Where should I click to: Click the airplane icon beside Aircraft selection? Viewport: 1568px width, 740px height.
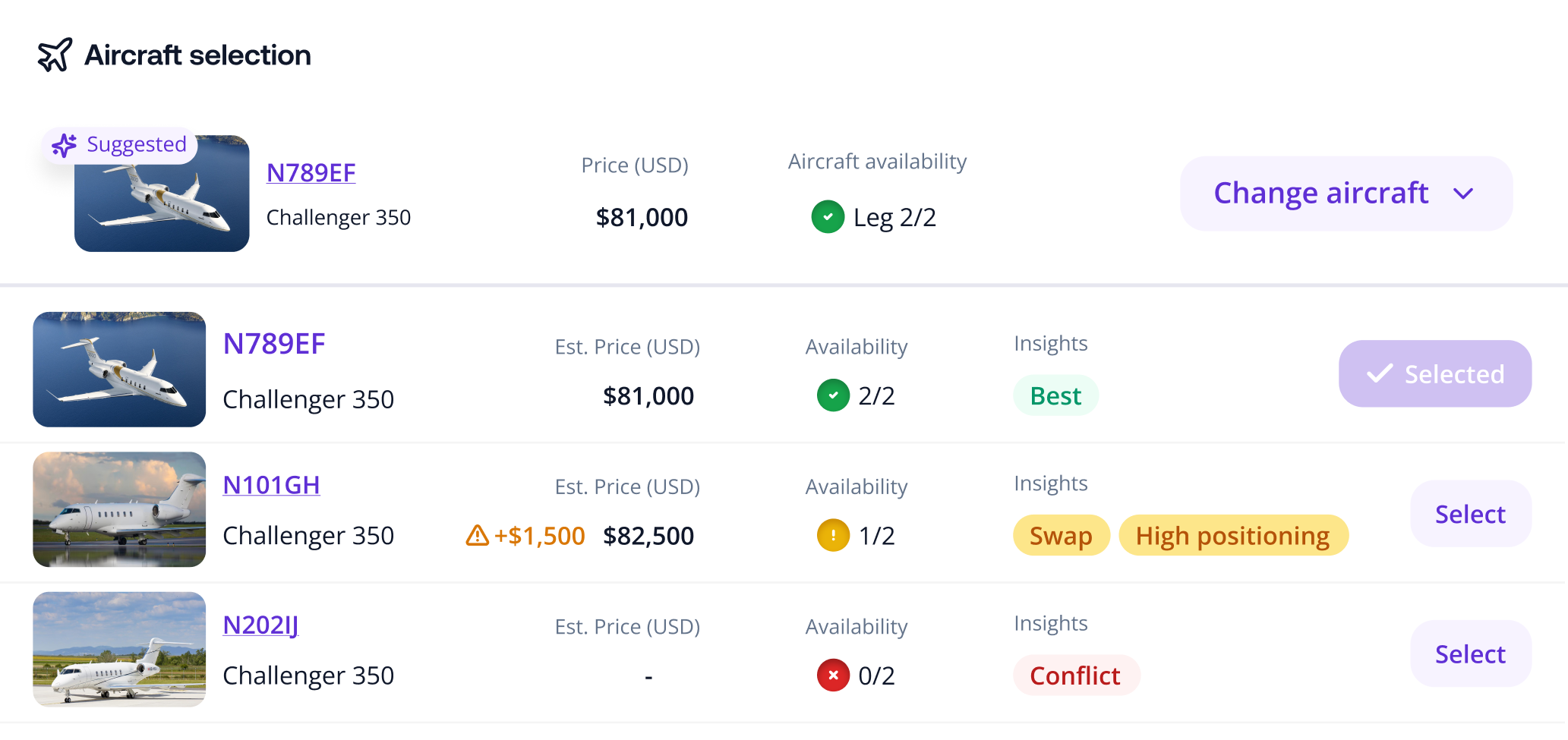pyautogui.click(x=55, y=55)
